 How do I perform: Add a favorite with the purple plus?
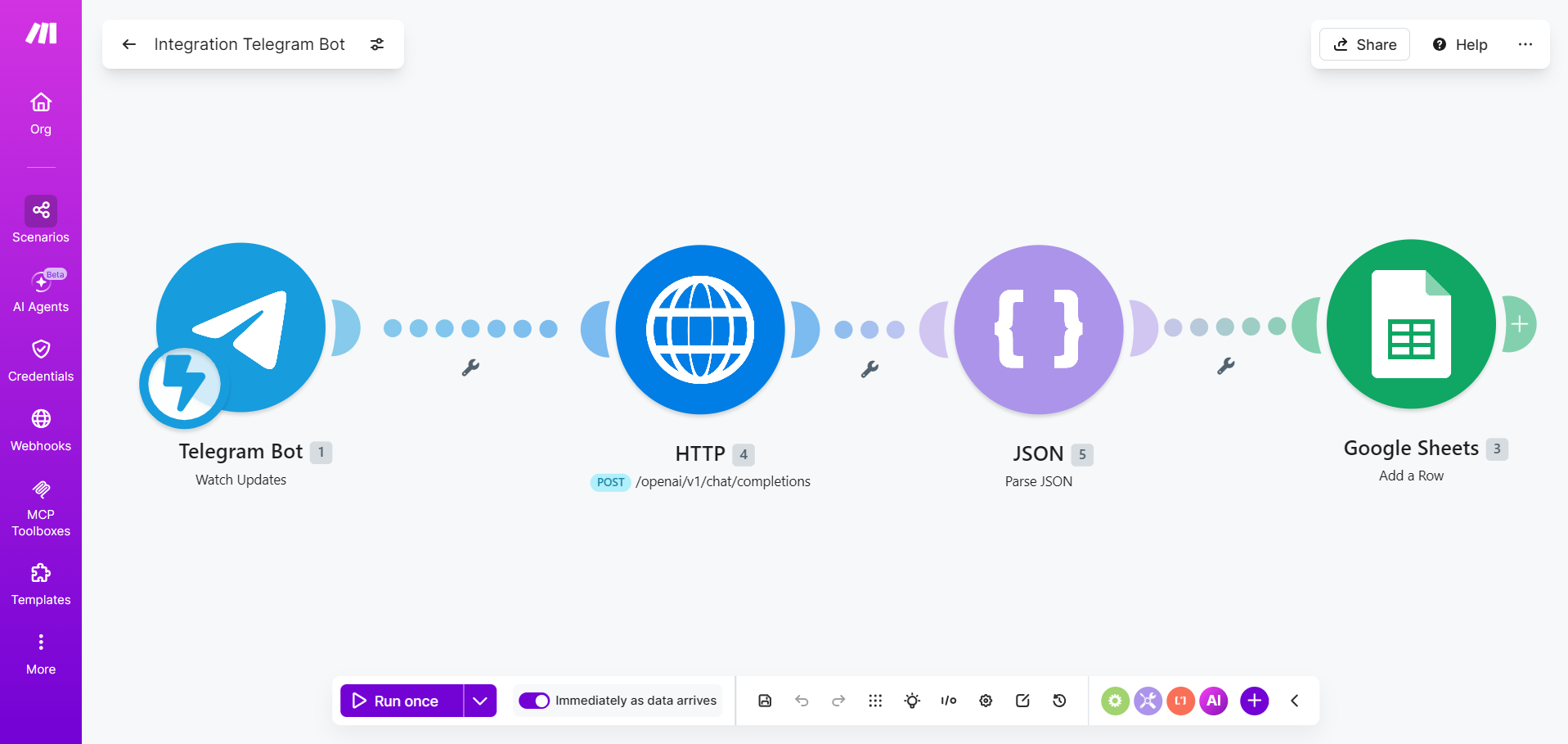(x=1255, y=701)
